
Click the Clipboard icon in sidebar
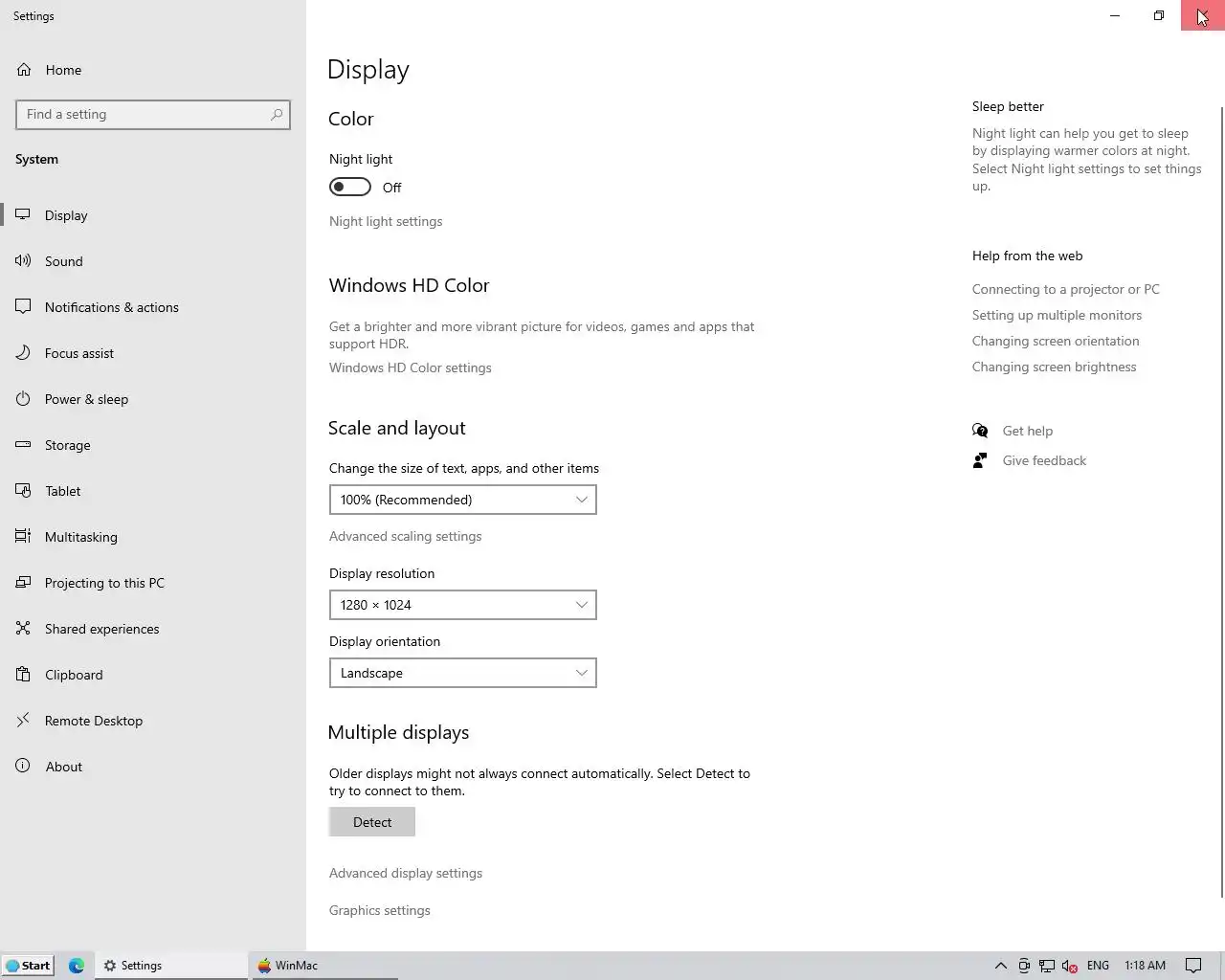(x=23, y=674)
